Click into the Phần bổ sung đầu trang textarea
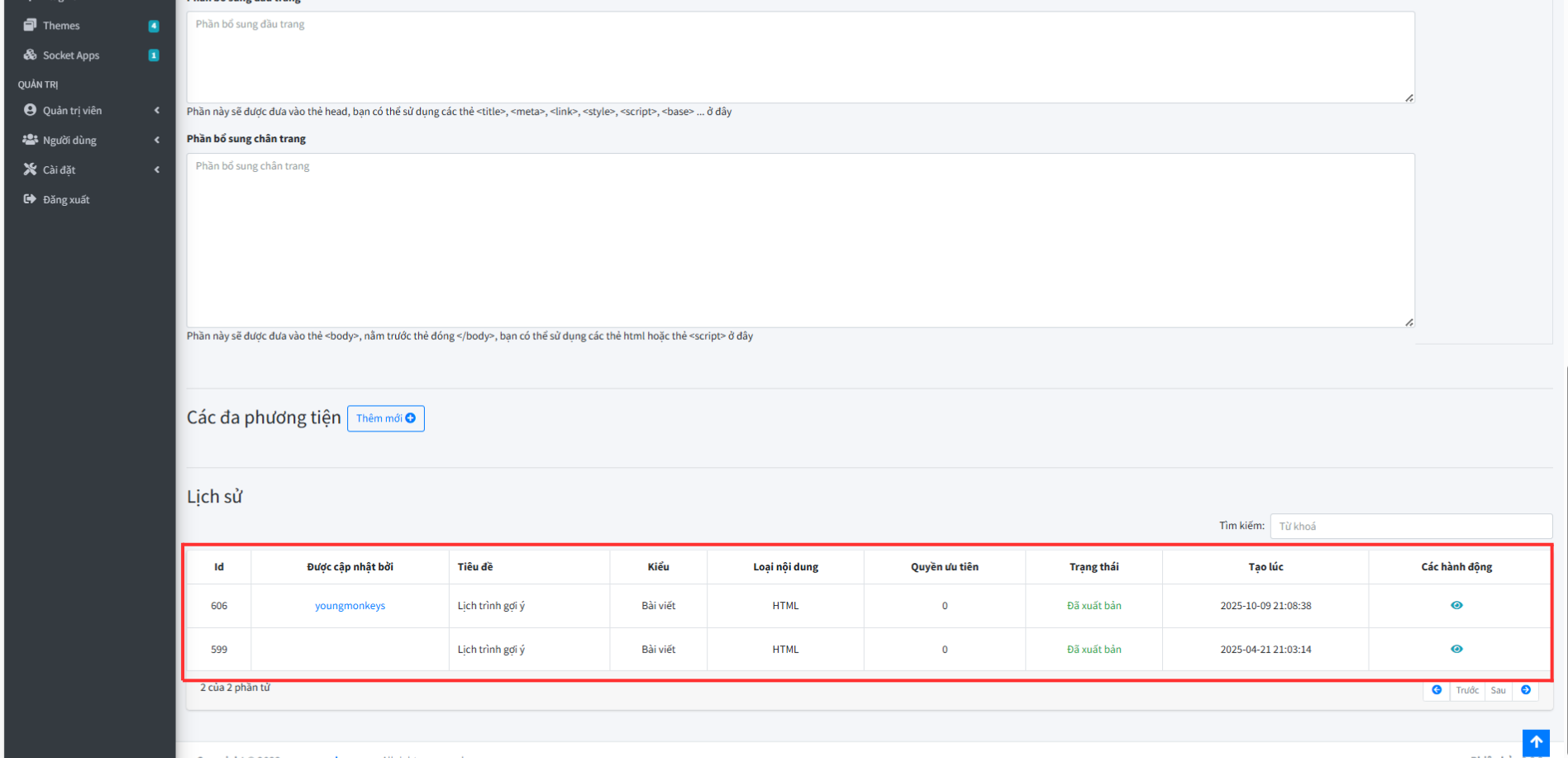 [799, 57]
